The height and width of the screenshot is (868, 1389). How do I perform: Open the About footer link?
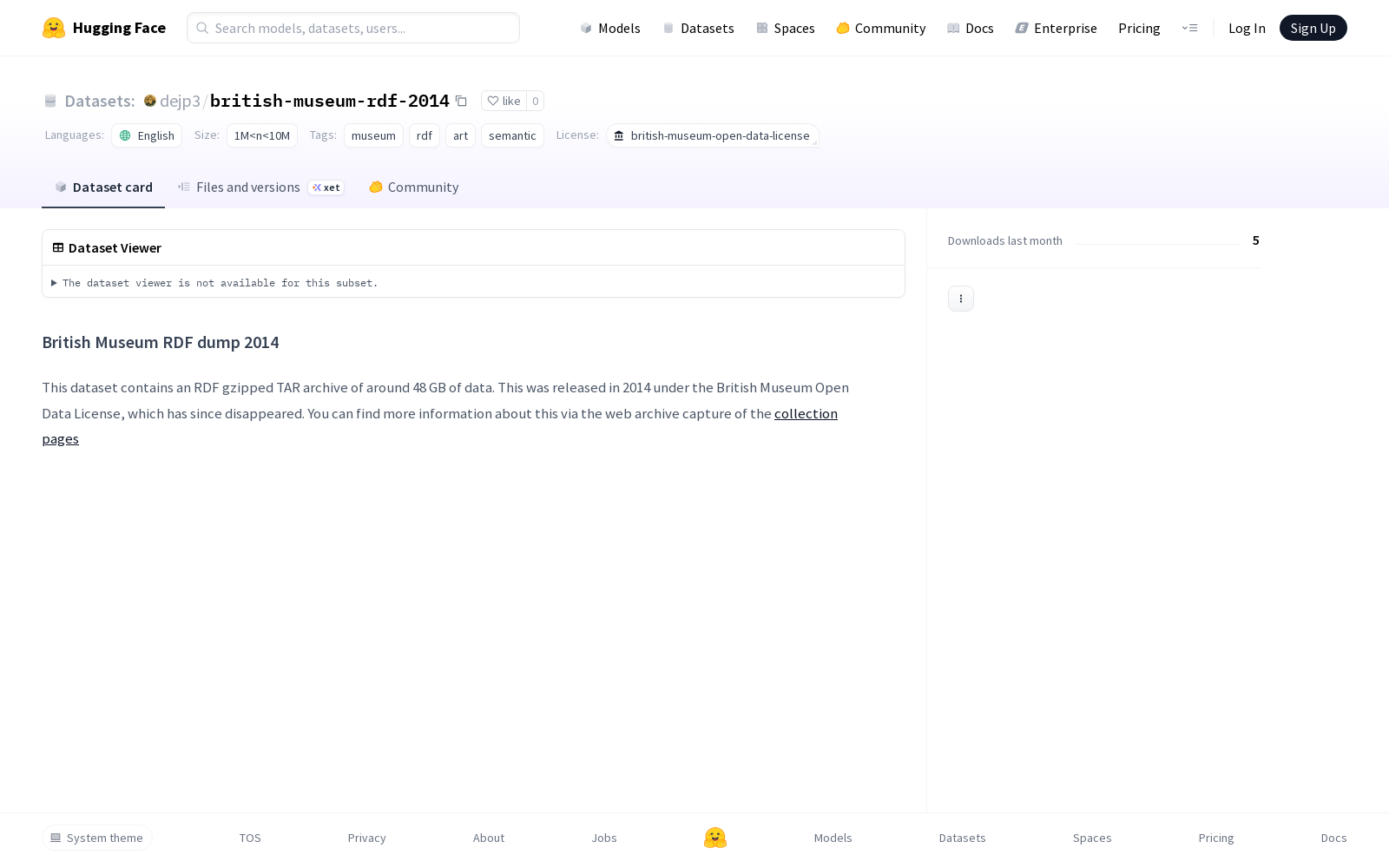click(x=489, y=838)
